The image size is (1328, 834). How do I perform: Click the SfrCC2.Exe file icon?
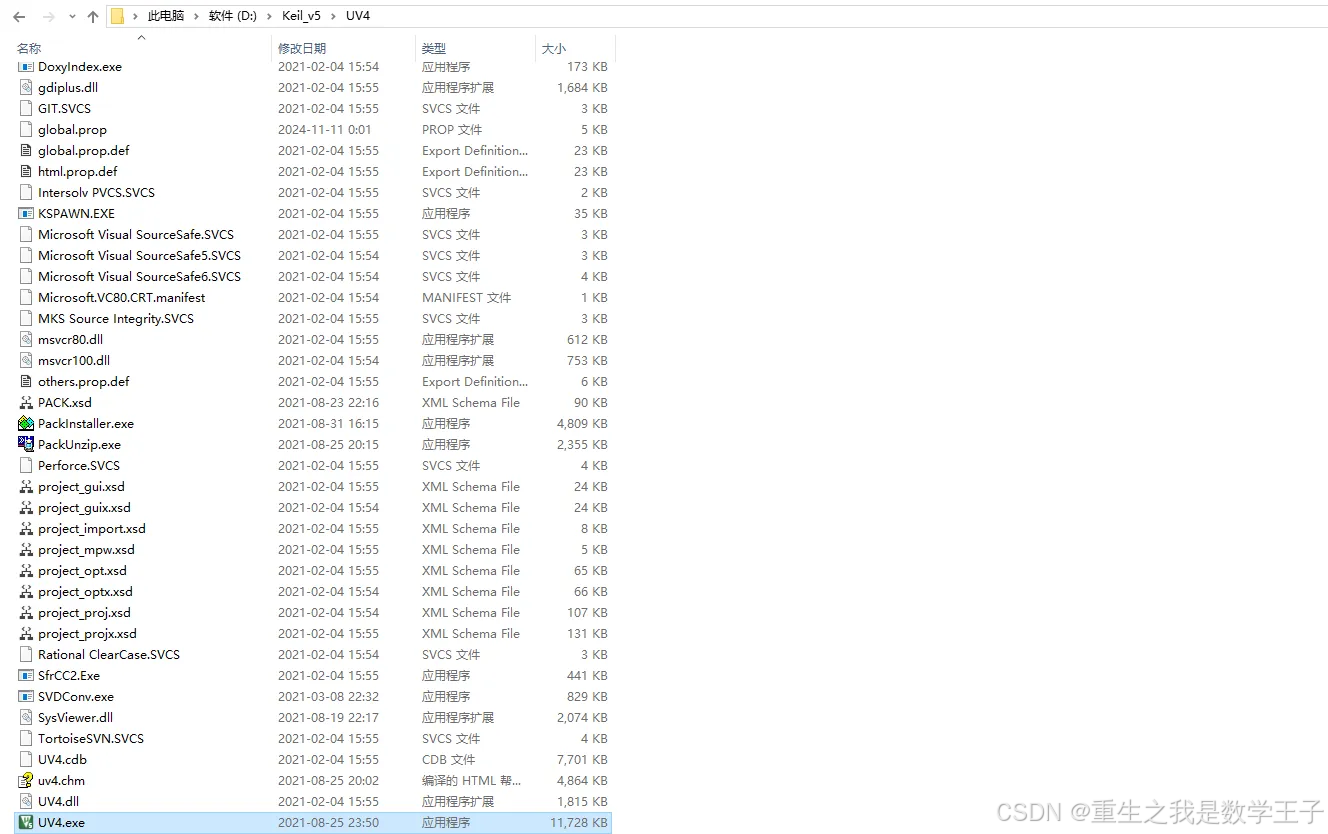tap(26, 675)
